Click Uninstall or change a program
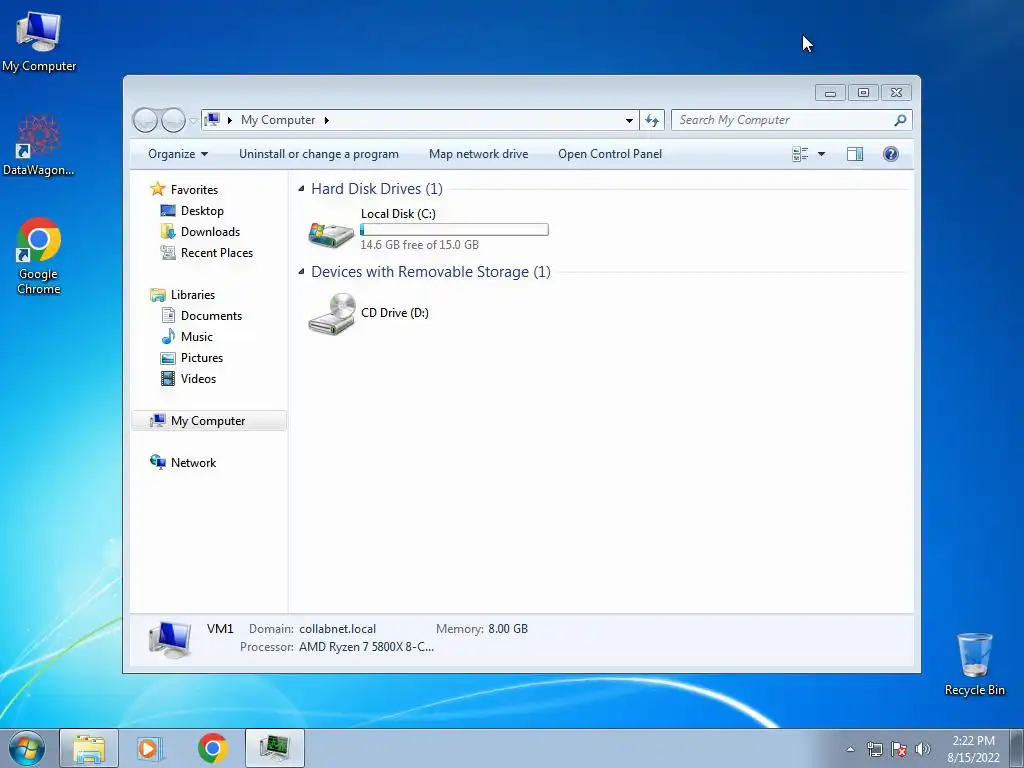Viewport: 1024px width, 768px height. 319,154
